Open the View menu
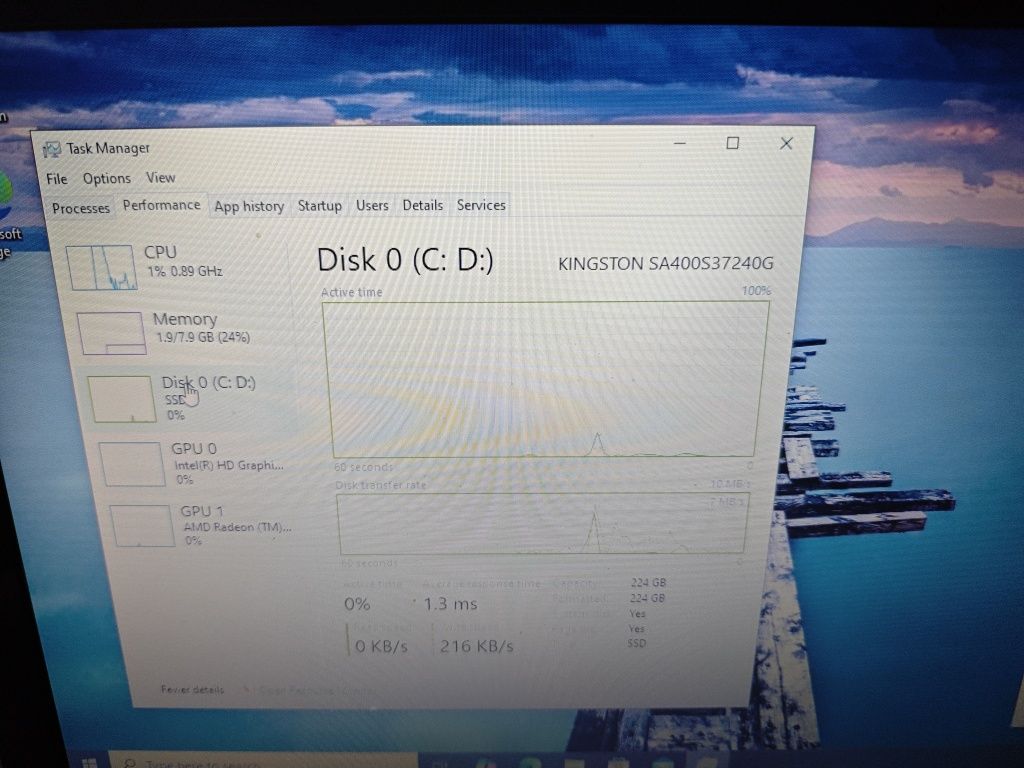Image resolution: width=1024 pixels, height=768 pixels. 161,178
